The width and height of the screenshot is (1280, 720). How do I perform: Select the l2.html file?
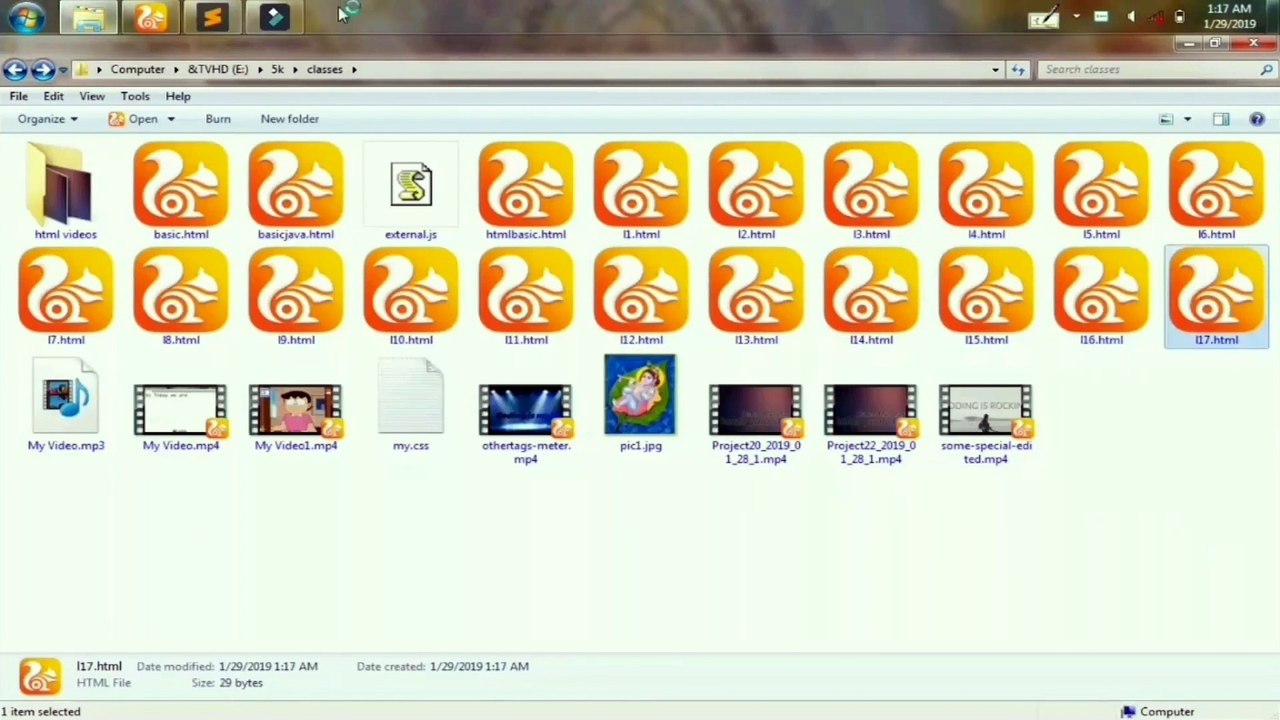click(x=756, y=192)
